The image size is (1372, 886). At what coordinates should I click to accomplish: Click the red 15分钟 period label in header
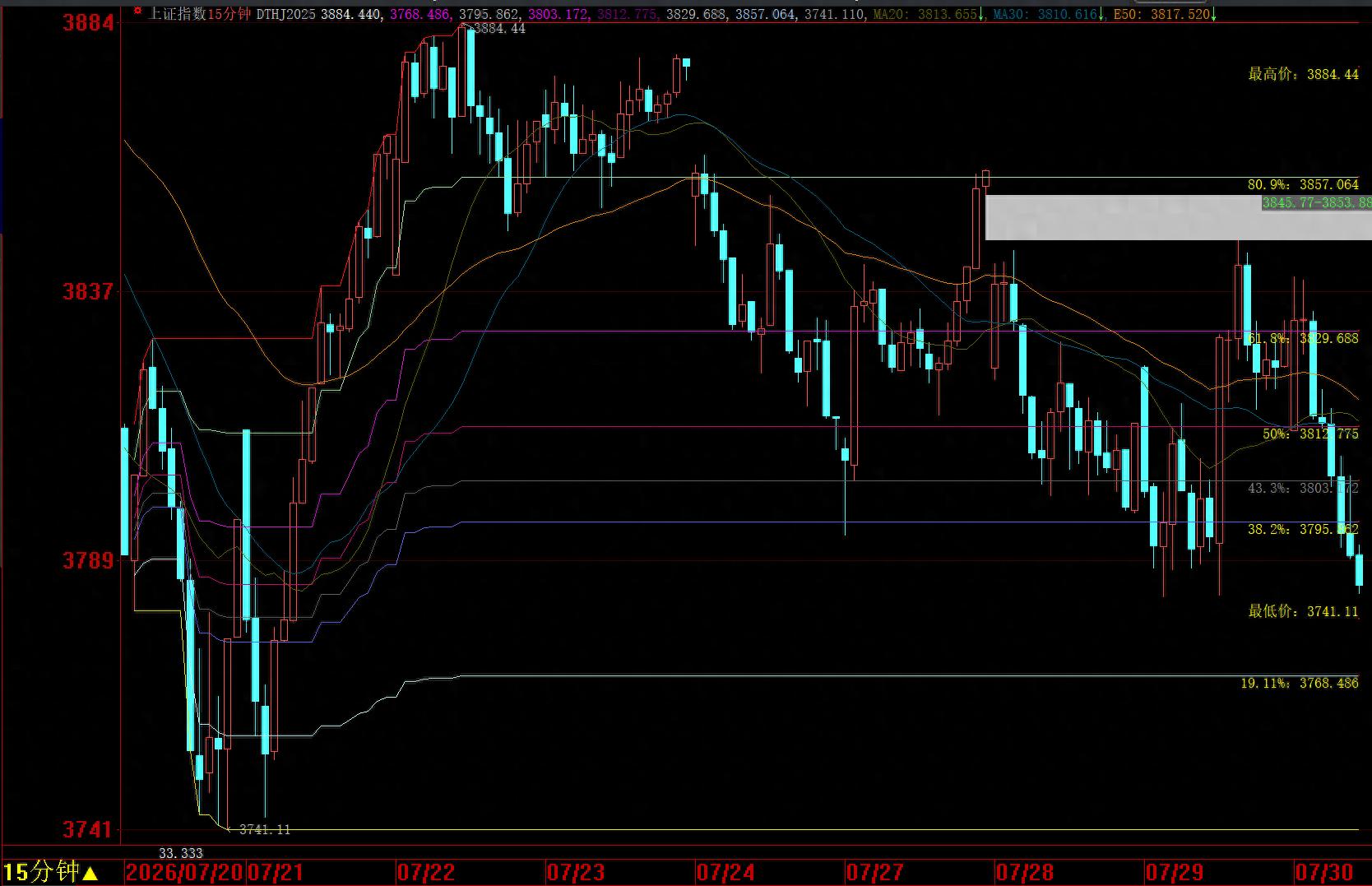point(229,13)
